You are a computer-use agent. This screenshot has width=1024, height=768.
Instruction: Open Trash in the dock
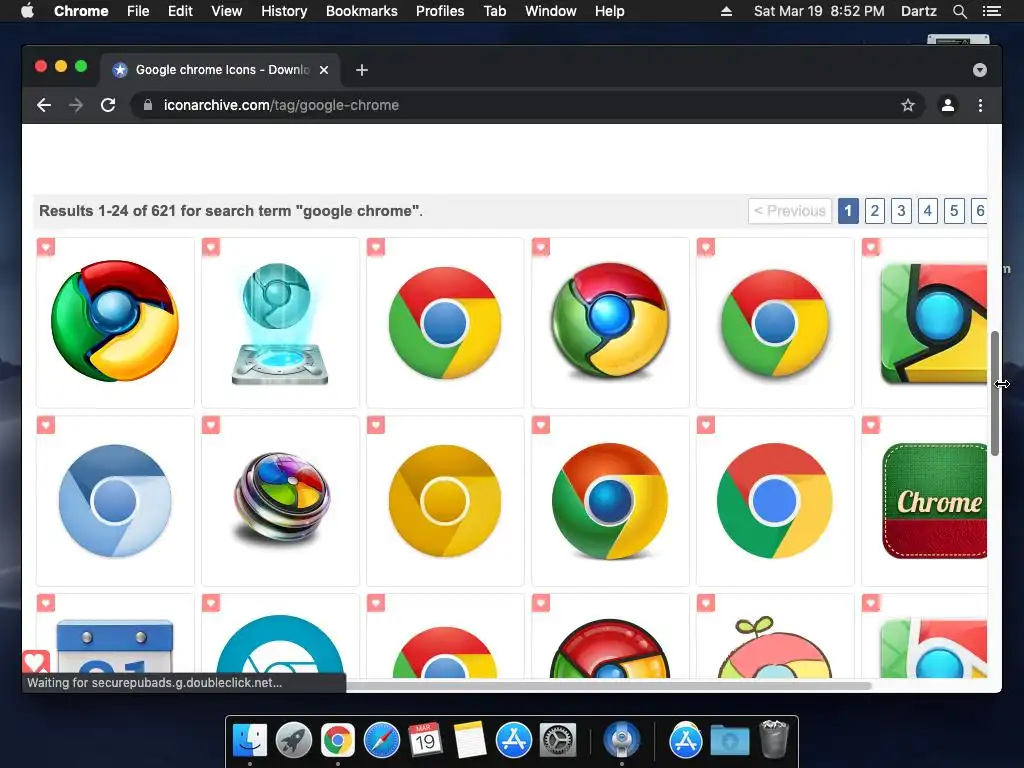(774, 739)
